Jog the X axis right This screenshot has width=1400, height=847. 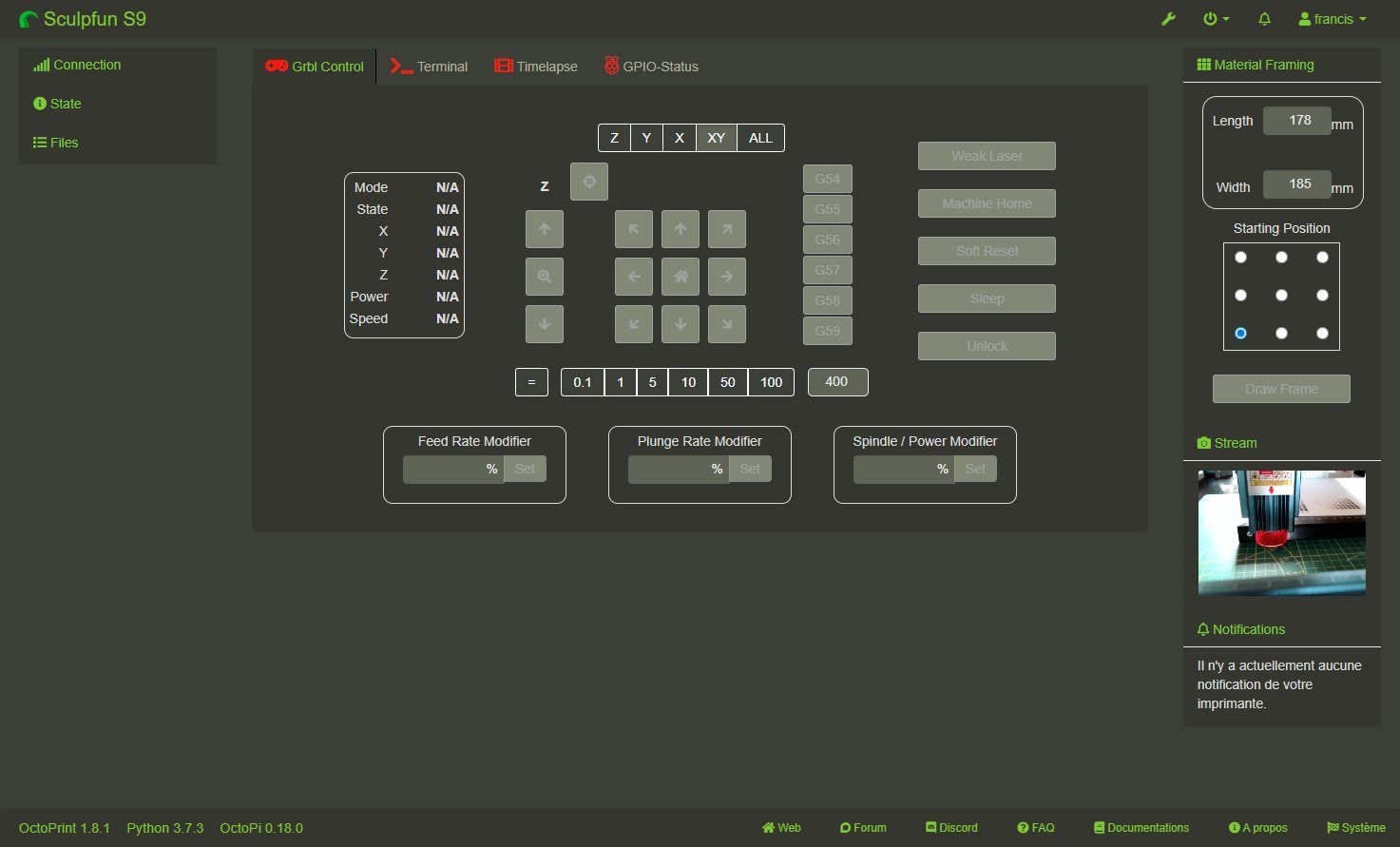point(727,277)
